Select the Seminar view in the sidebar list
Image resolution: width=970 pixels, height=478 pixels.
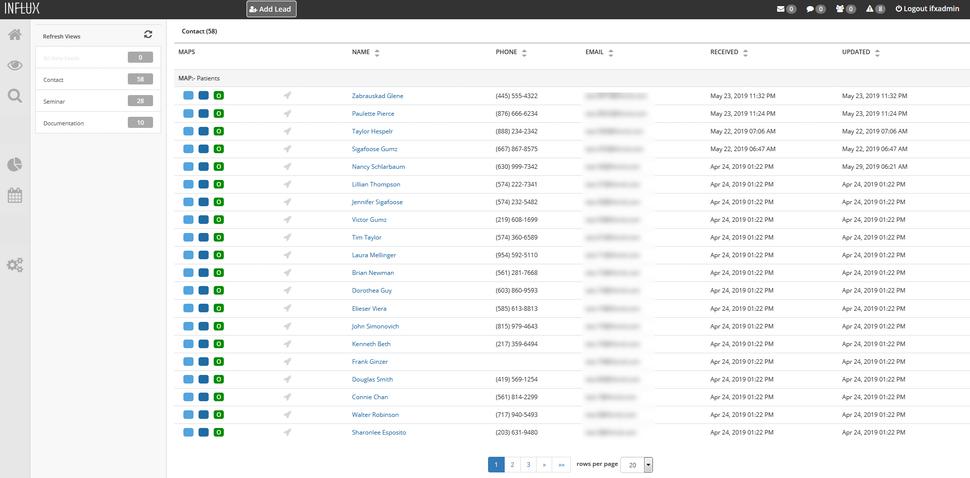tap(91, 101)
